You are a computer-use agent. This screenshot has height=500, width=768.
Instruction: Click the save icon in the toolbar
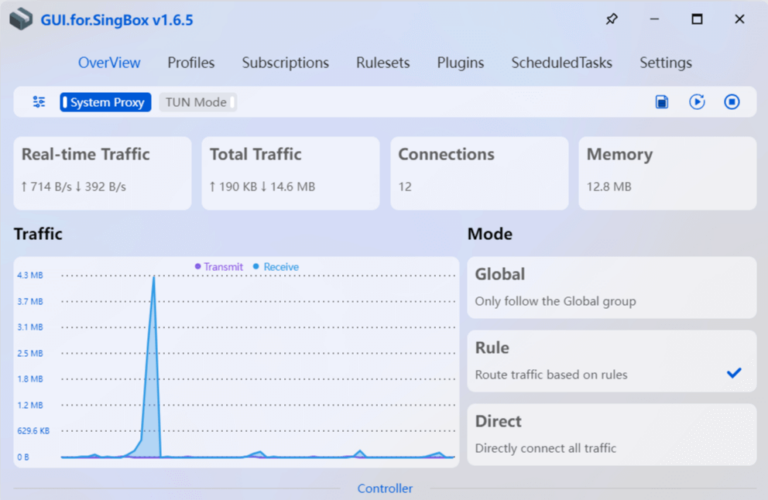tap(661, 102)
